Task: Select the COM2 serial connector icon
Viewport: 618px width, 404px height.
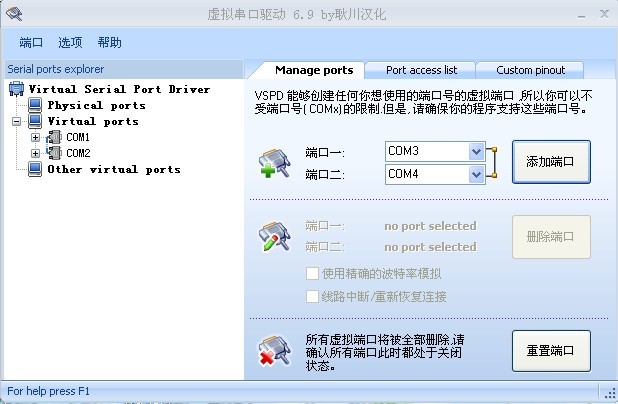Action: click(x=54, y=153)
